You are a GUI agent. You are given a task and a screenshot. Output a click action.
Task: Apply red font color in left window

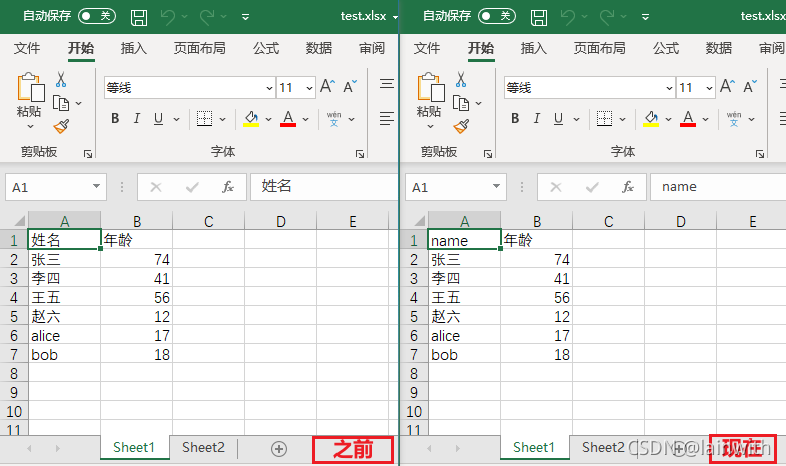[288, 119]
